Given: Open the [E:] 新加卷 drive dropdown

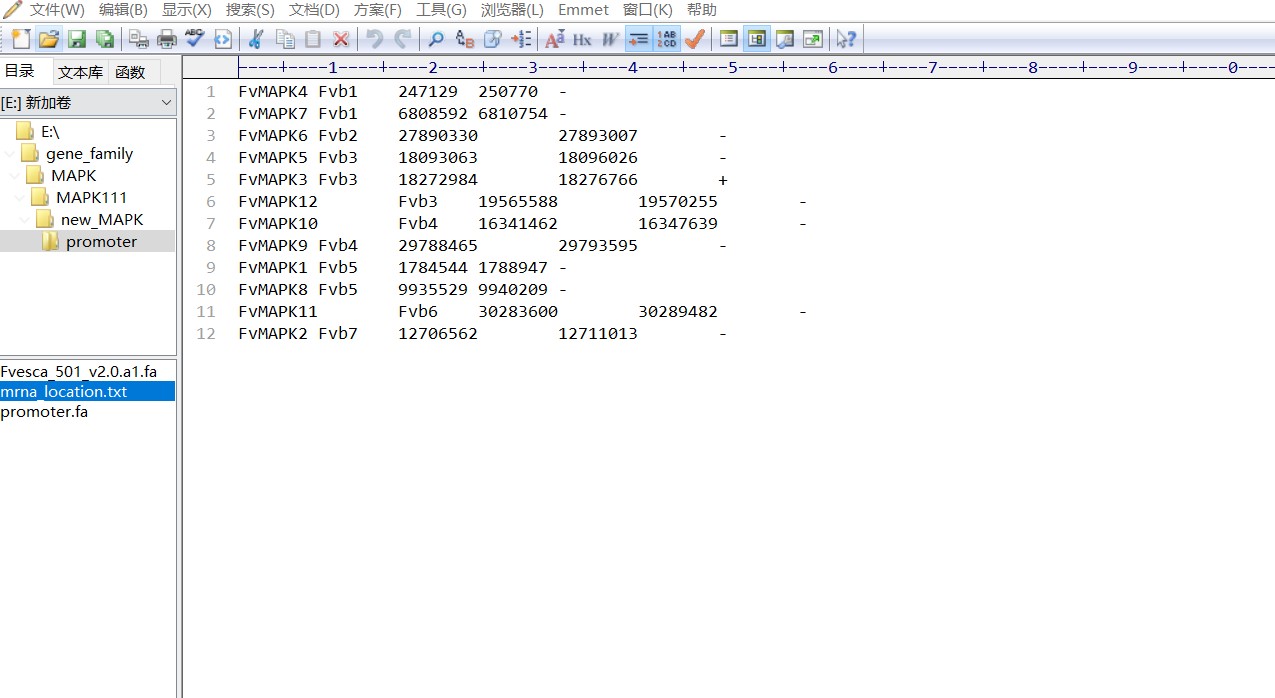Looking at the screenshot, I should tap(166, 103).
